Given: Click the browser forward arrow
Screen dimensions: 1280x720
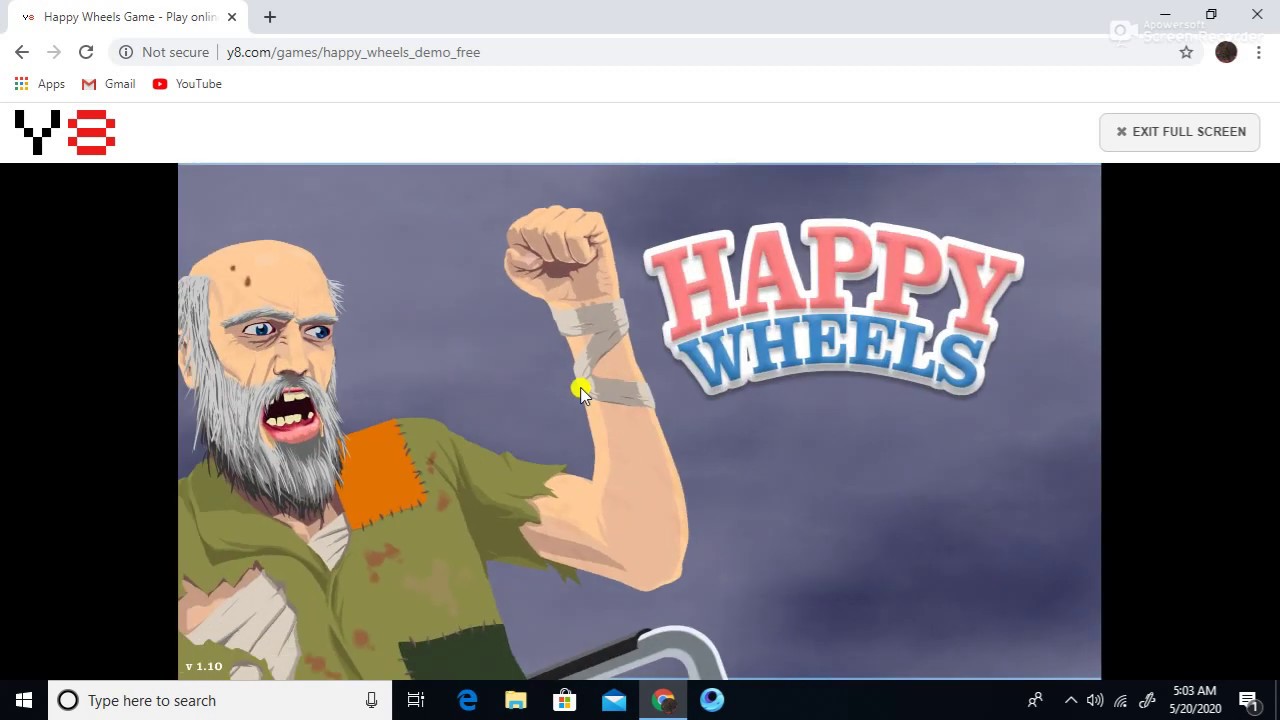Looking at the screenshot, I should tap(54, 52).
